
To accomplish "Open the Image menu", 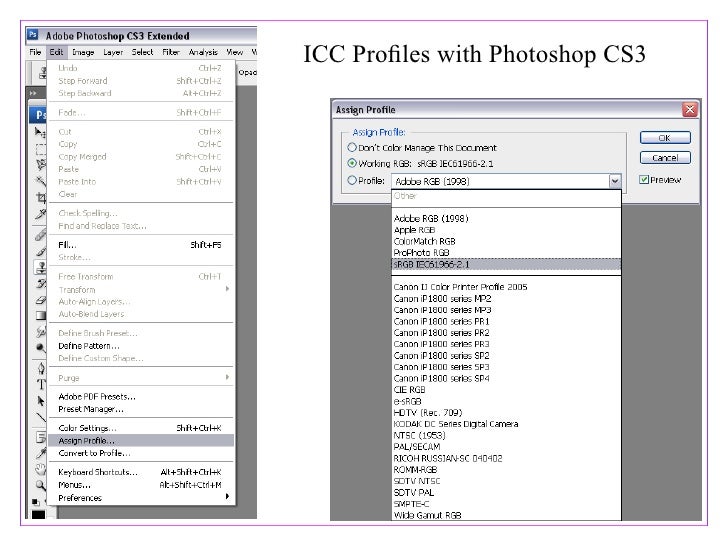I will [83, 52].
